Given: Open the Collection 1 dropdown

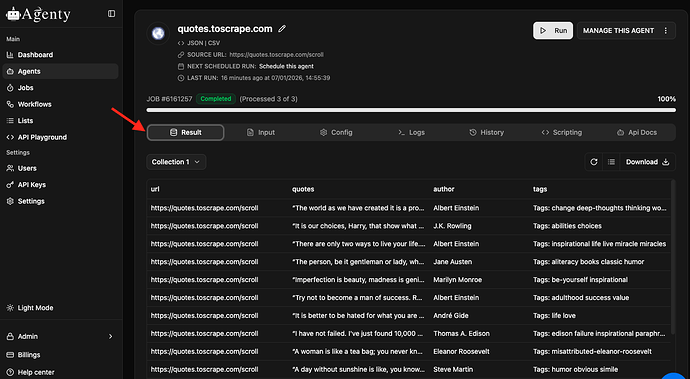Looking at the screenshot, I should (x=176, y=162).
